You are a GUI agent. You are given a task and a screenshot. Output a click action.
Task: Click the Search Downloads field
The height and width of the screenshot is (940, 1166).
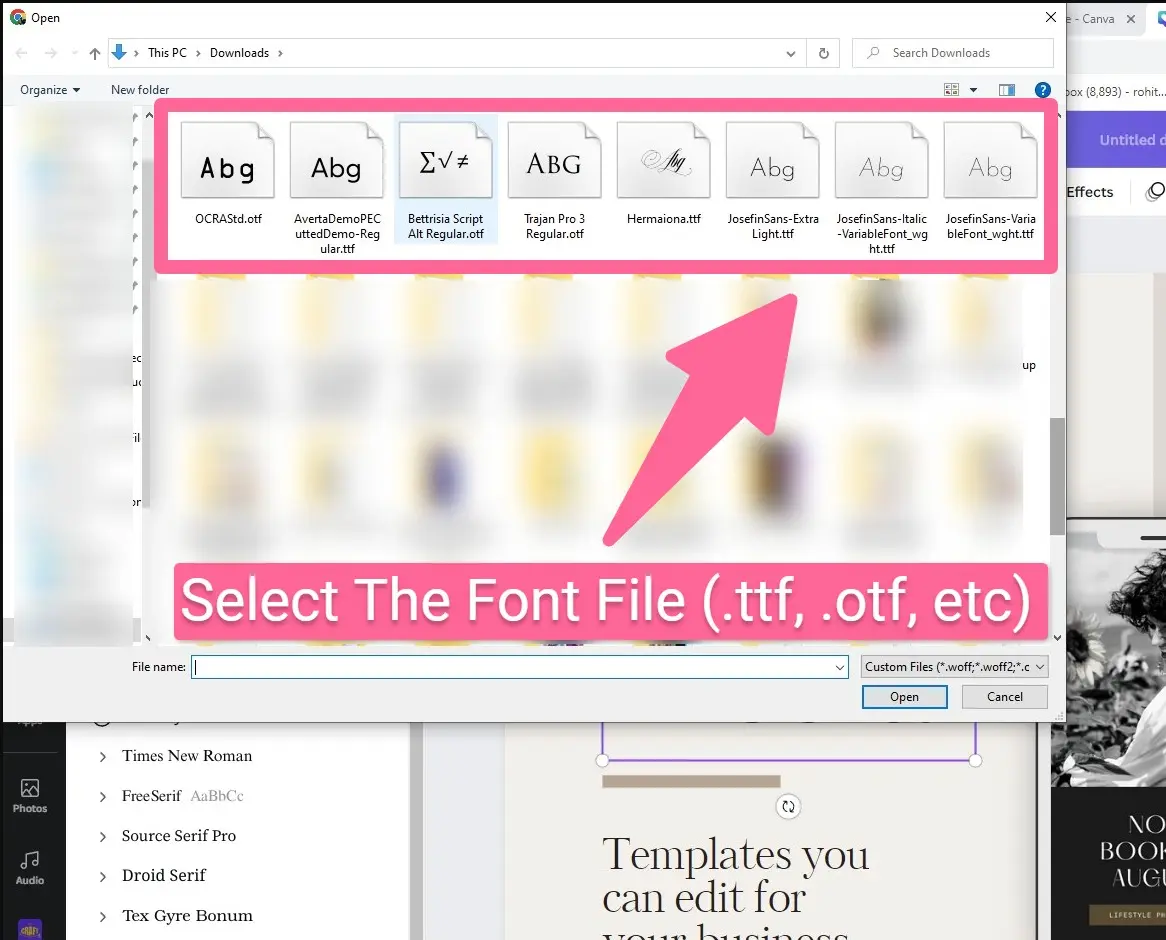tap(953, 53)
